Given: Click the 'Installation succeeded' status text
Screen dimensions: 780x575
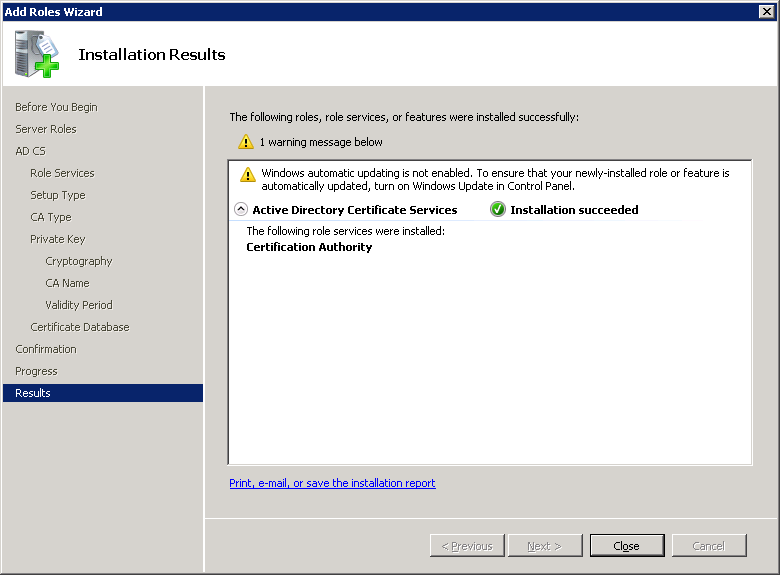Looking at the screenshot, I should tap(574, 210).
